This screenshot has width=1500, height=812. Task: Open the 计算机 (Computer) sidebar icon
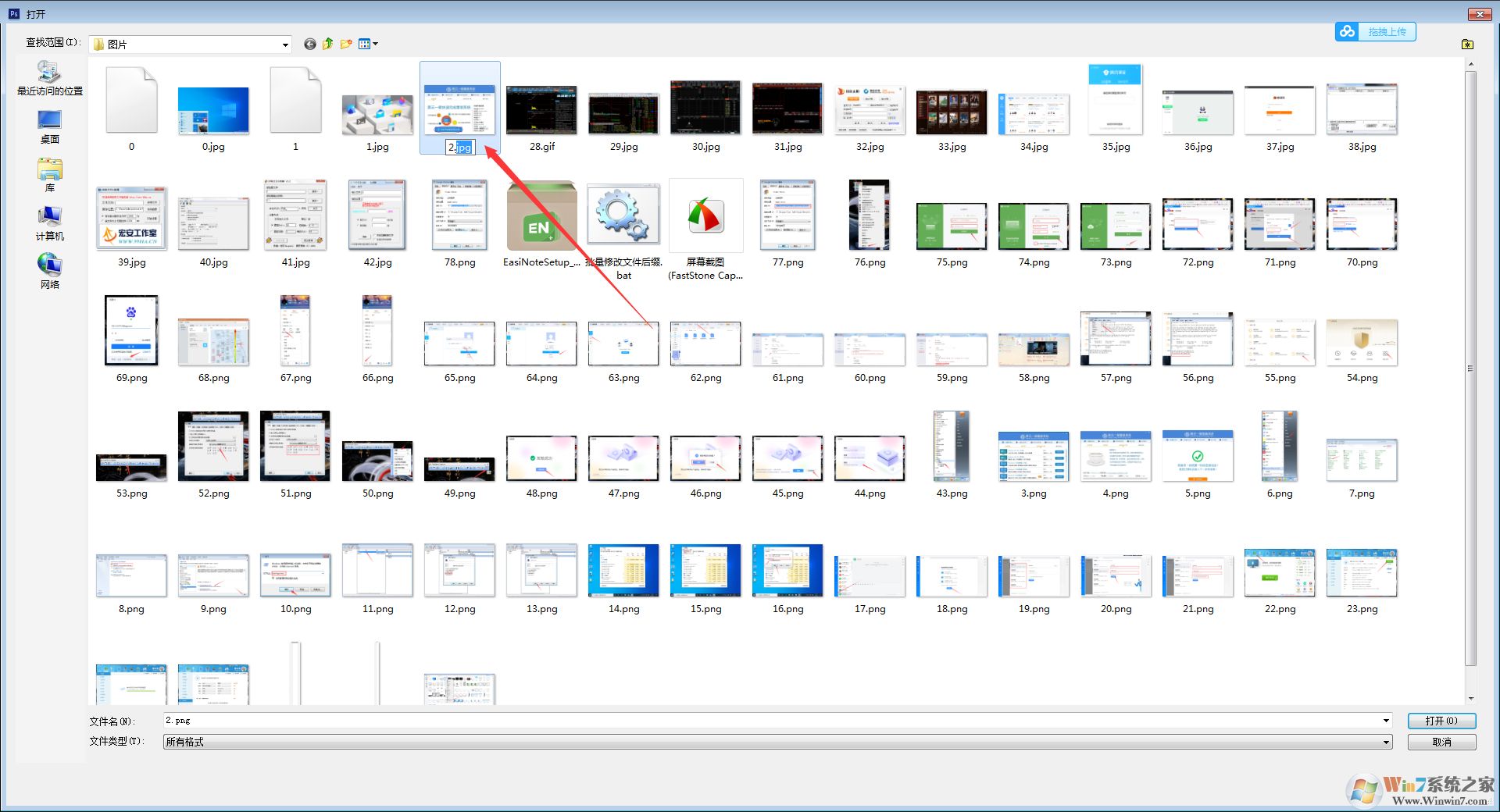48,223
